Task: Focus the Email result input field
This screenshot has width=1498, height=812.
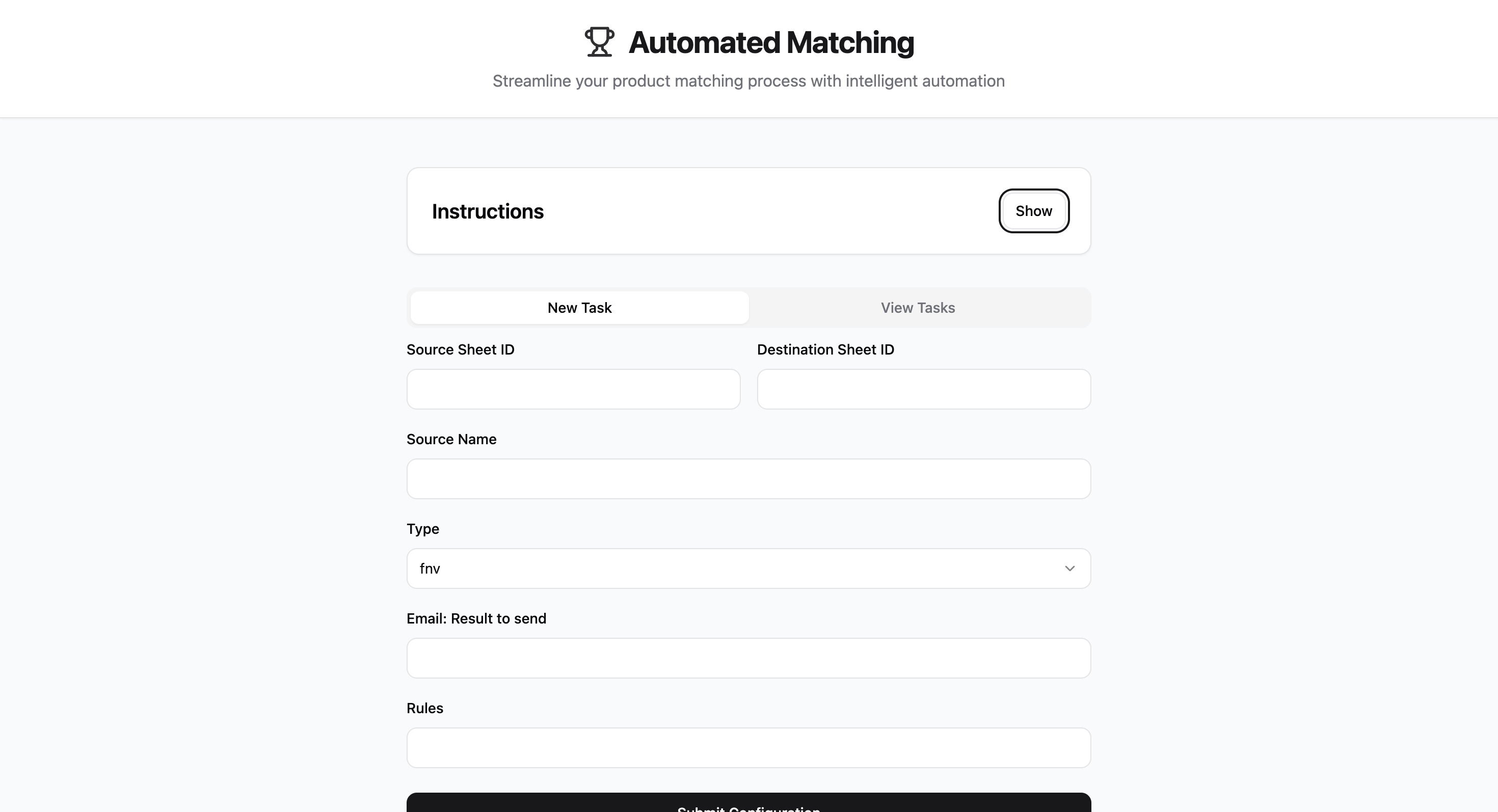Action: [x=748, y=658]
